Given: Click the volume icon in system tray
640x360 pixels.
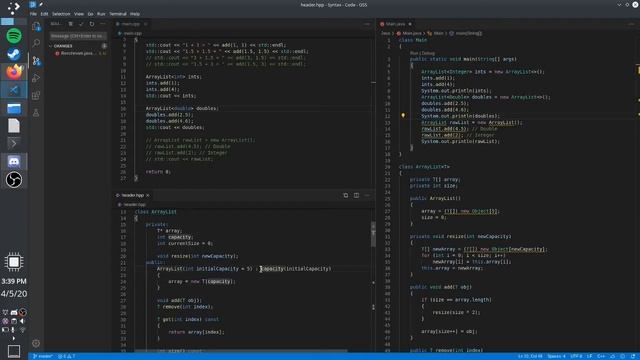Looking at the screenshot, I should coord(22,321).
